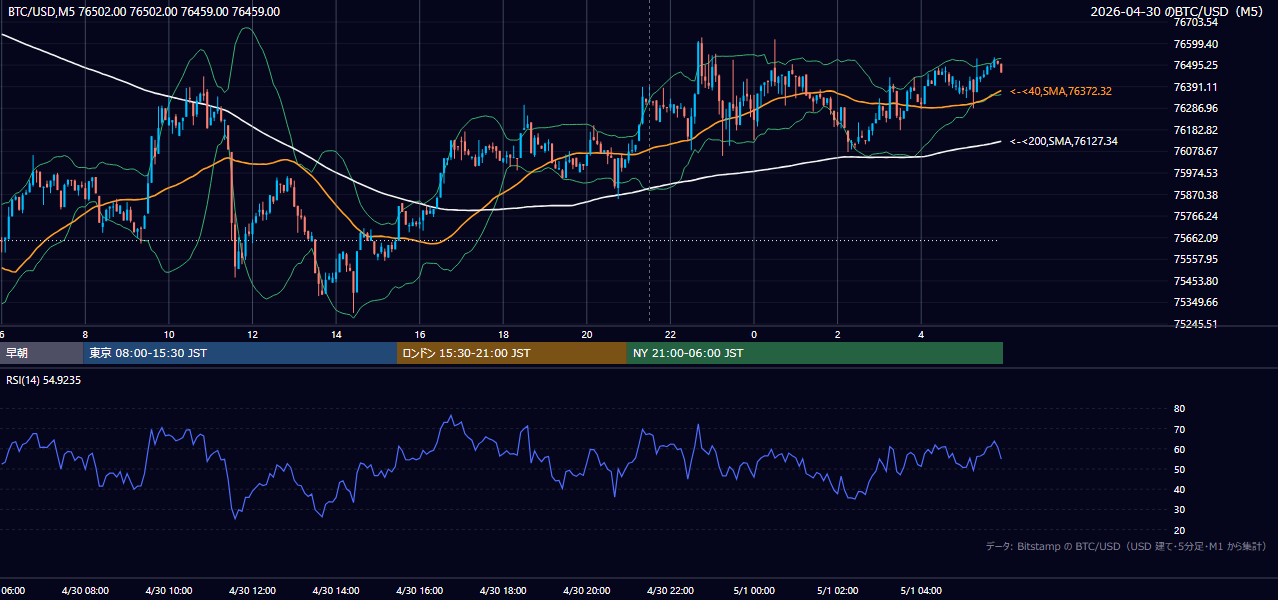Click price axis value 75870.38

pyautogui.click(x=1195, y=195)
